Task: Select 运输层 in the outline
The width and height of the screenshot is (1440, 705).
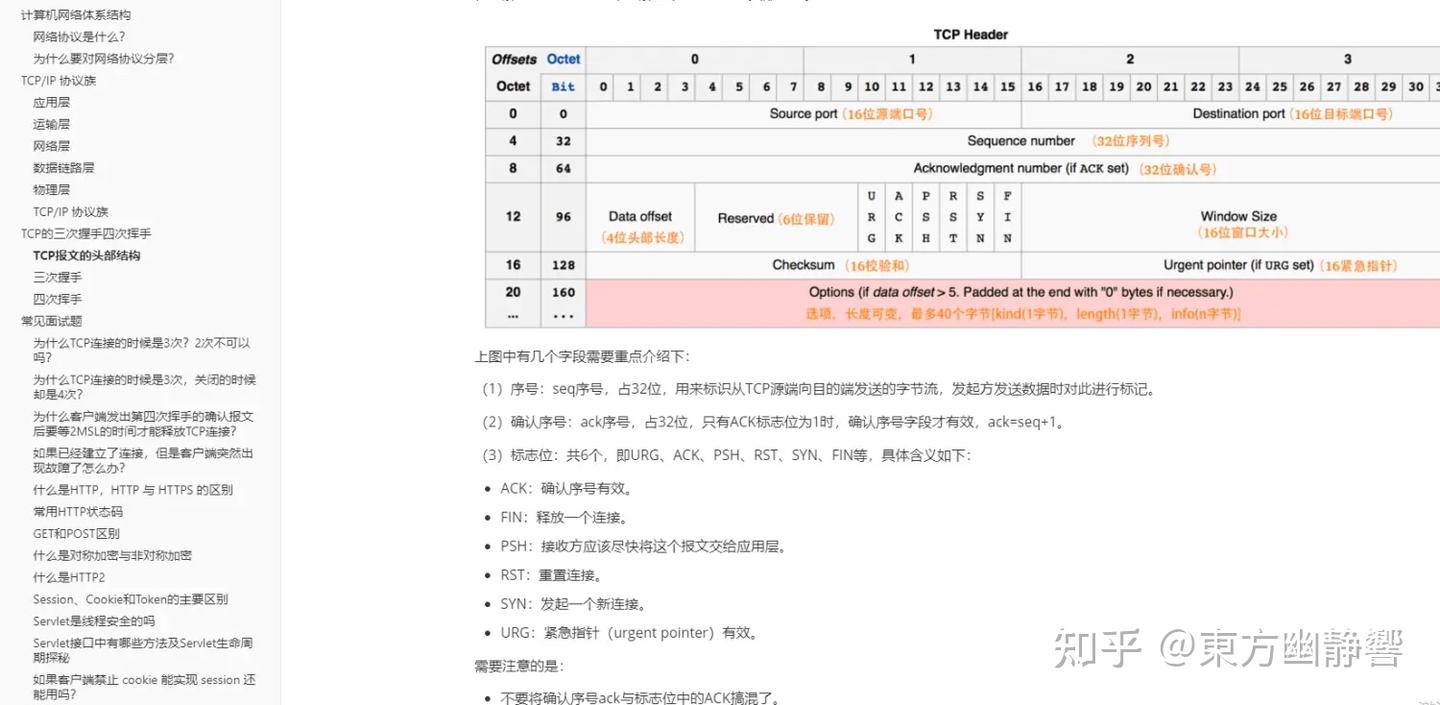Action: (x=51, y=125)
